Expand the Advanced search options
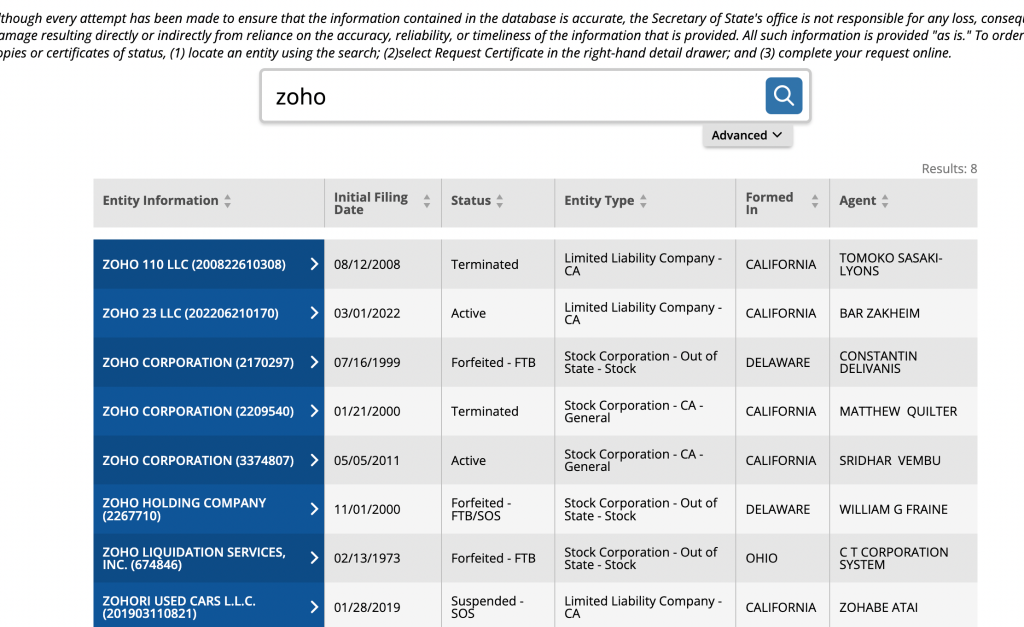The image size is (1024, 627). (747, 135)
